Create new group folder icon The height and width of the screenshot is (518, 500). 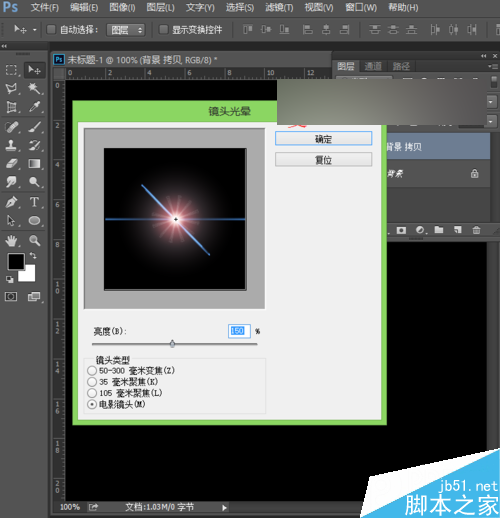pyautogui.click(x=439, y=230)
